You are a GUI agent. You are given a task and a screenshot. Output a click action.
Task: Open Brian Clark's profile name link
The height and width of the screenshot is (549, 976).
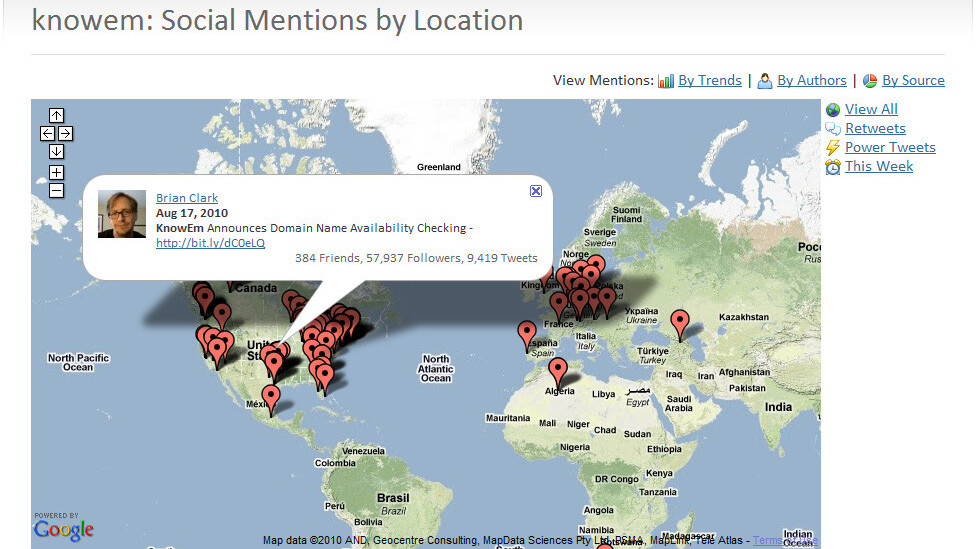tap(186, 198)
